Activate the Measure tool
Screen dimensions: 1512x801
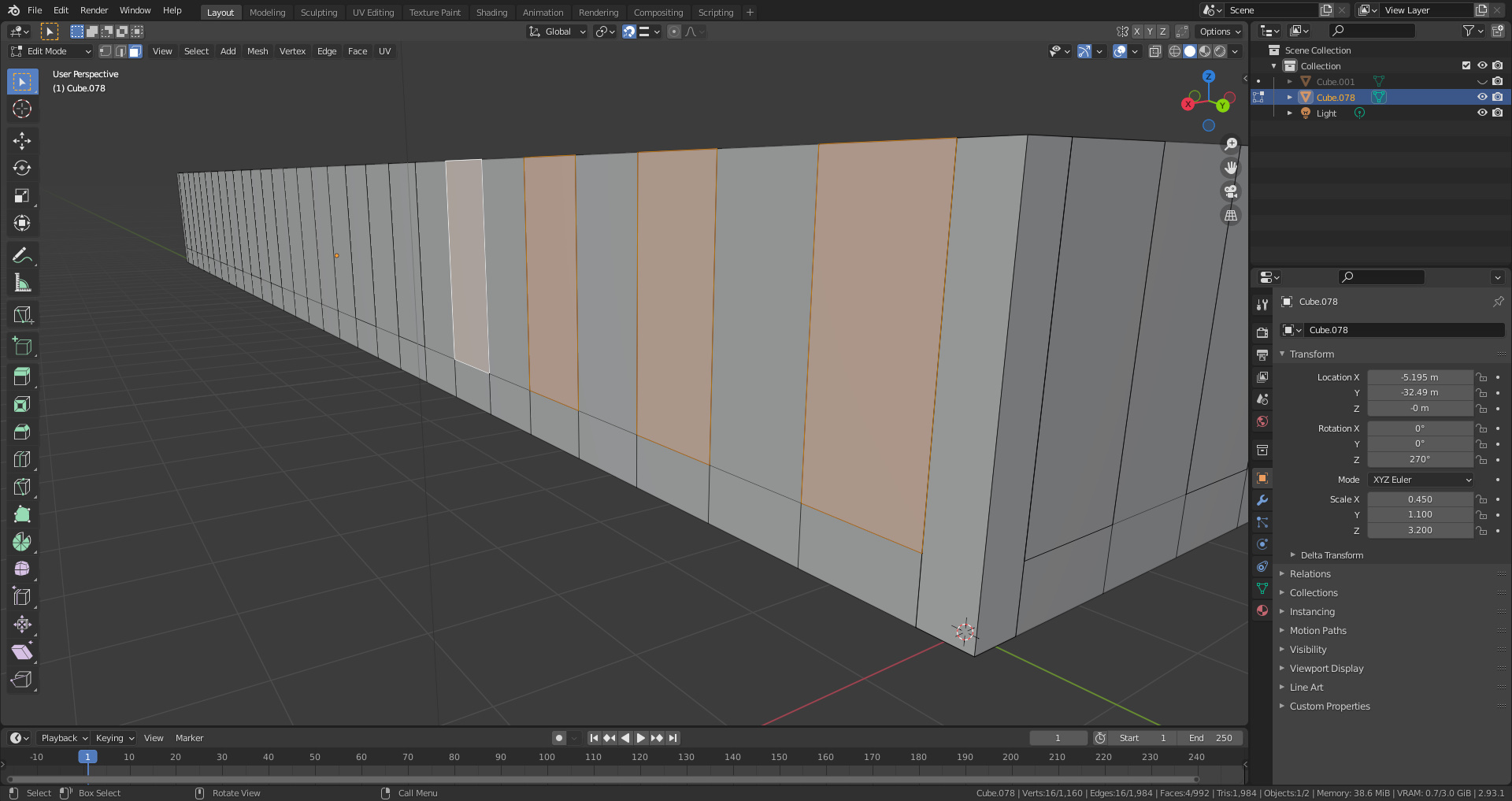pyautogui.click(x=22, y=283)
